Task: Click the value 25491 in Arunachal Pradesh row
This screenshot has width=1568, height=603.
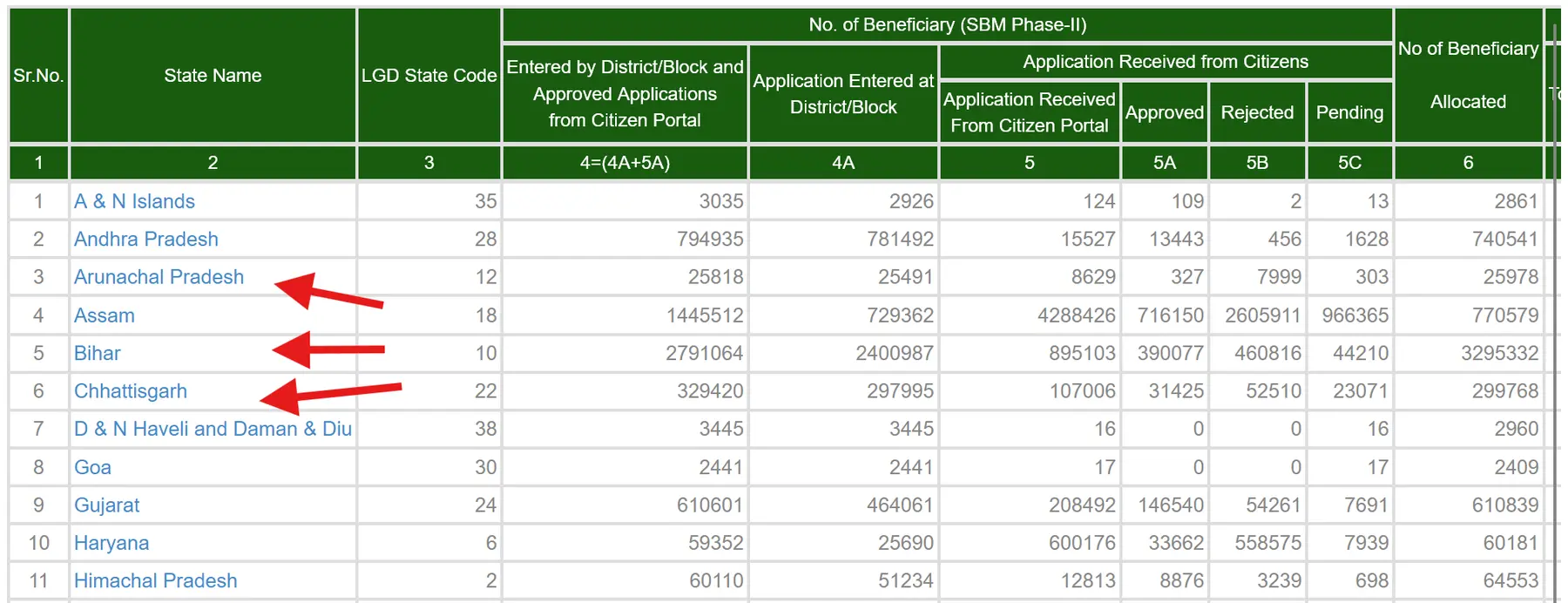Action: pos(905,277)
